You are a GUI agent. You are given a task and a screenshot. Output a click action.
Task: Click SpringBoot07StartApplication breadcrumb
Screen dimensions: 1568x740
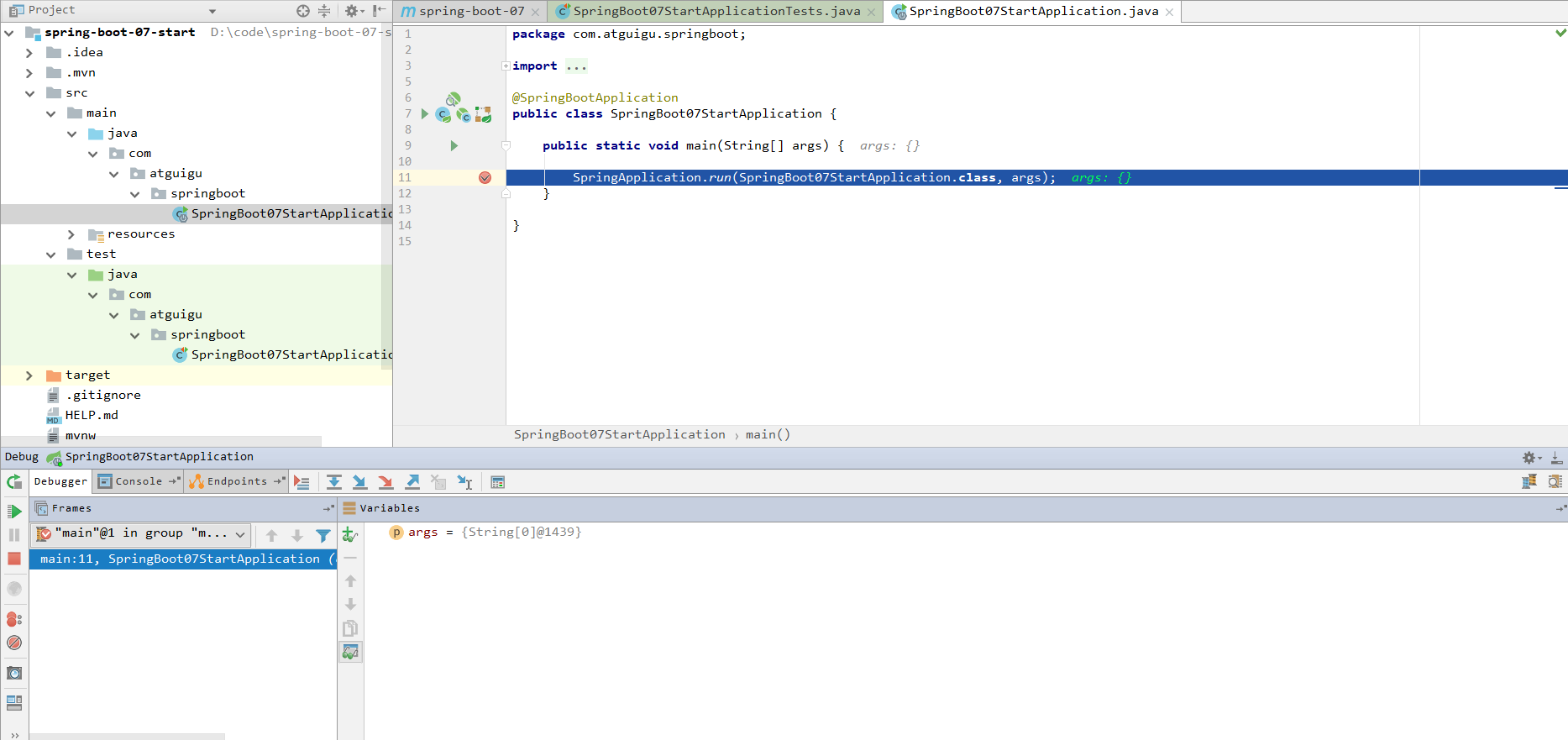point(619,434)
